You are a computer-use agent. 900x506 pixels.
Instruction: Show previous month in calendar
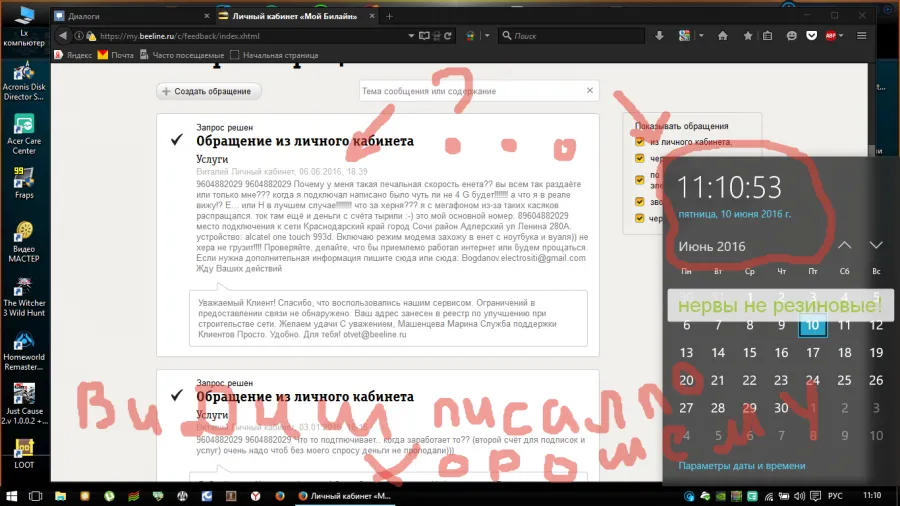(x=844, y=246)
